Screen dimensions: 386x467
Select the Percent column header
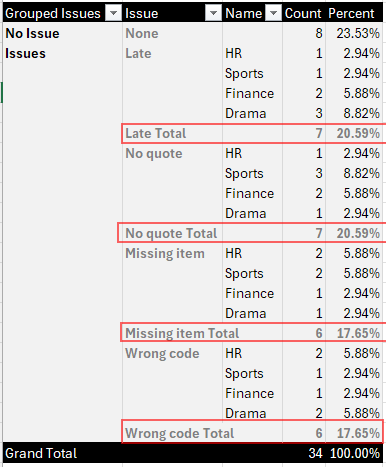pyautogui.click(x=351, y=13)
